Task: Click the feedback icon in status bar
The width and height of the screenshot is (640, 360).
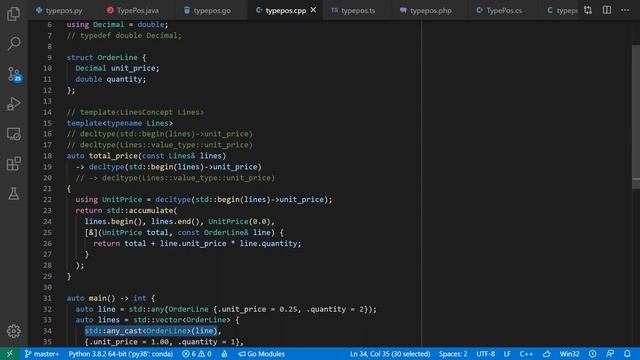Action: click(x=610, y=354)
